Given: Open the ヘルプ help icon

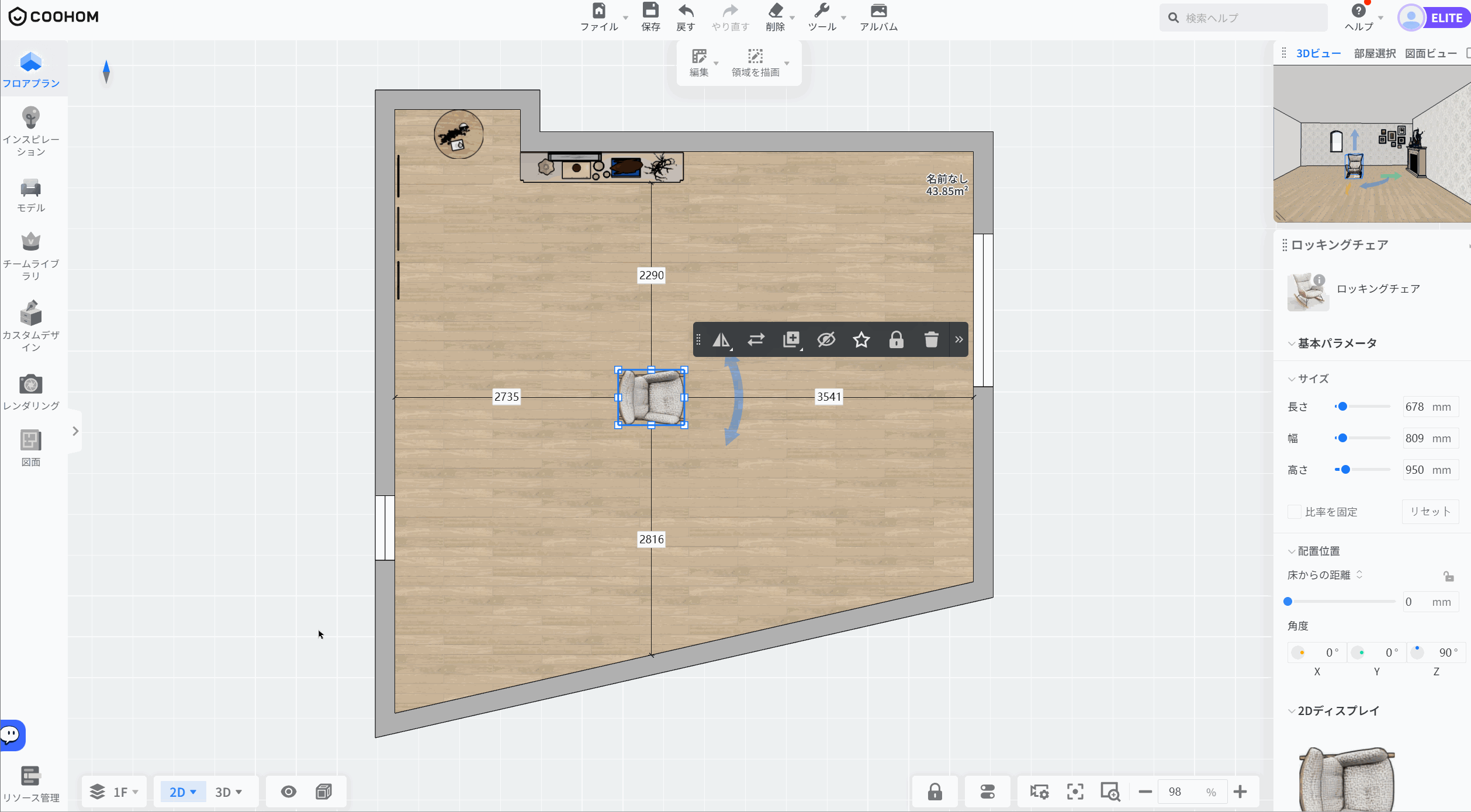Looking at the screenshot, I should 1359,17.
